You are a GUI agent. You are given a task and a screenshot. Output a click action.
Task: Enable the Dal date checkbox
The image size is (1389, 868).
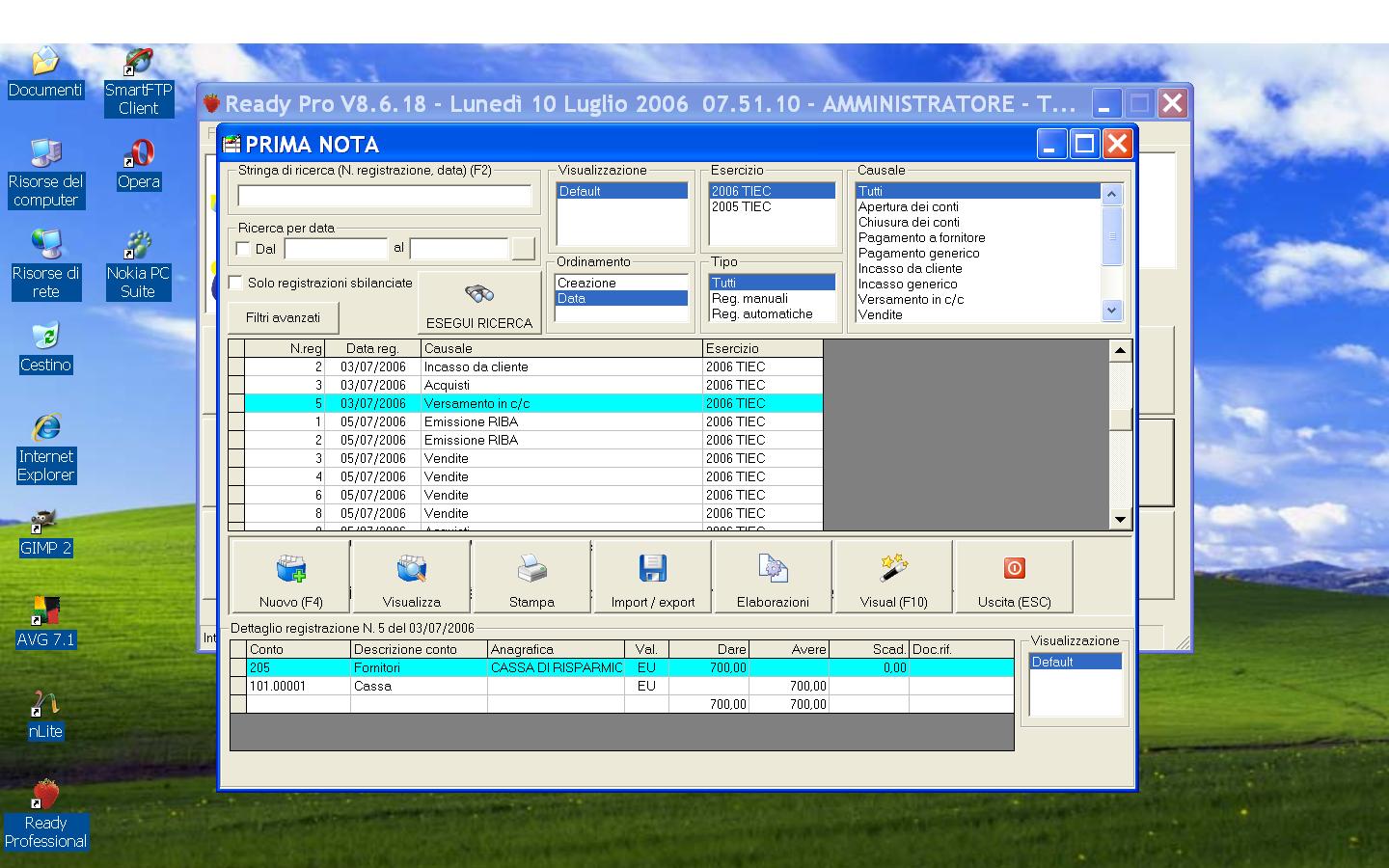point(243,249)
